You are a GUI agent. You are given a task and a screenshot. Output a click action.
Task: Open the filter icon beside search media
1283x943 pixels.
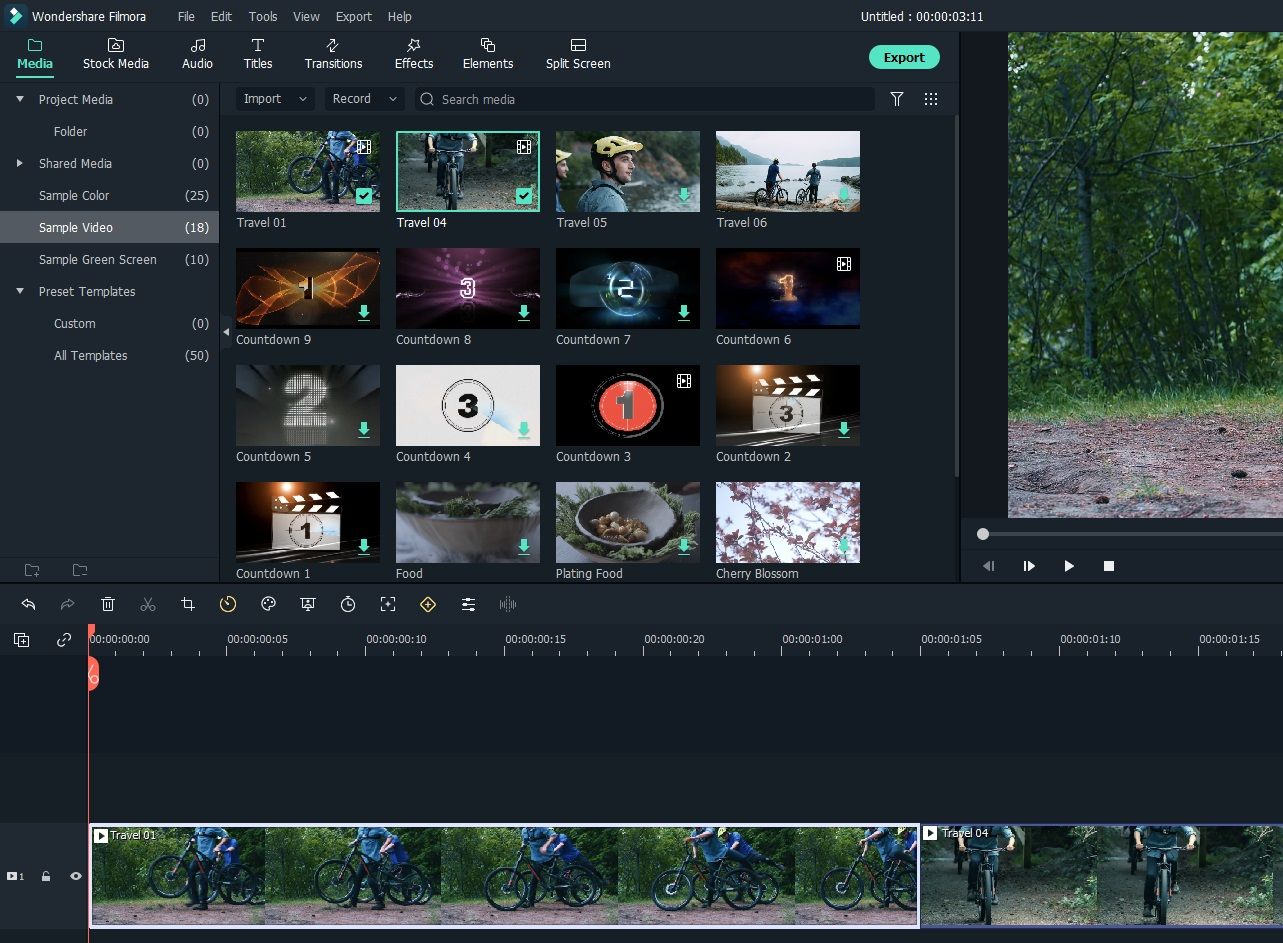[897, 99]
